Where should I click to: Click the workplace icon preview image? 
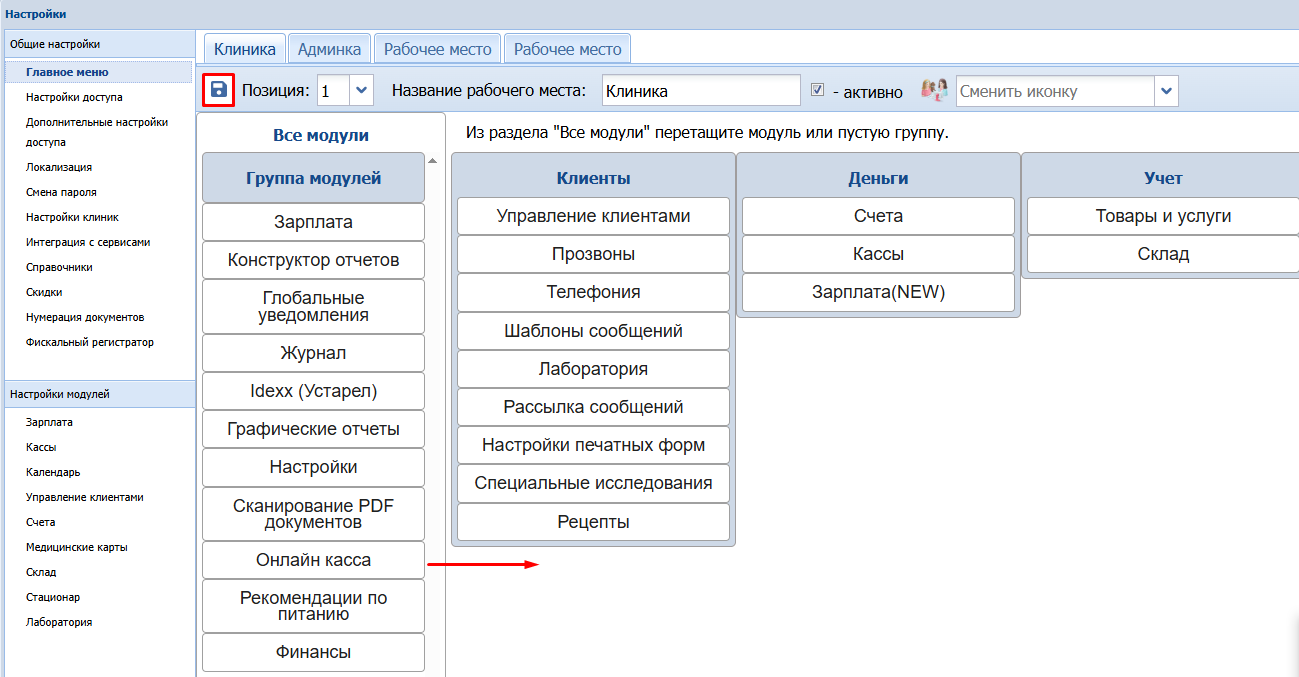(933, 90)
